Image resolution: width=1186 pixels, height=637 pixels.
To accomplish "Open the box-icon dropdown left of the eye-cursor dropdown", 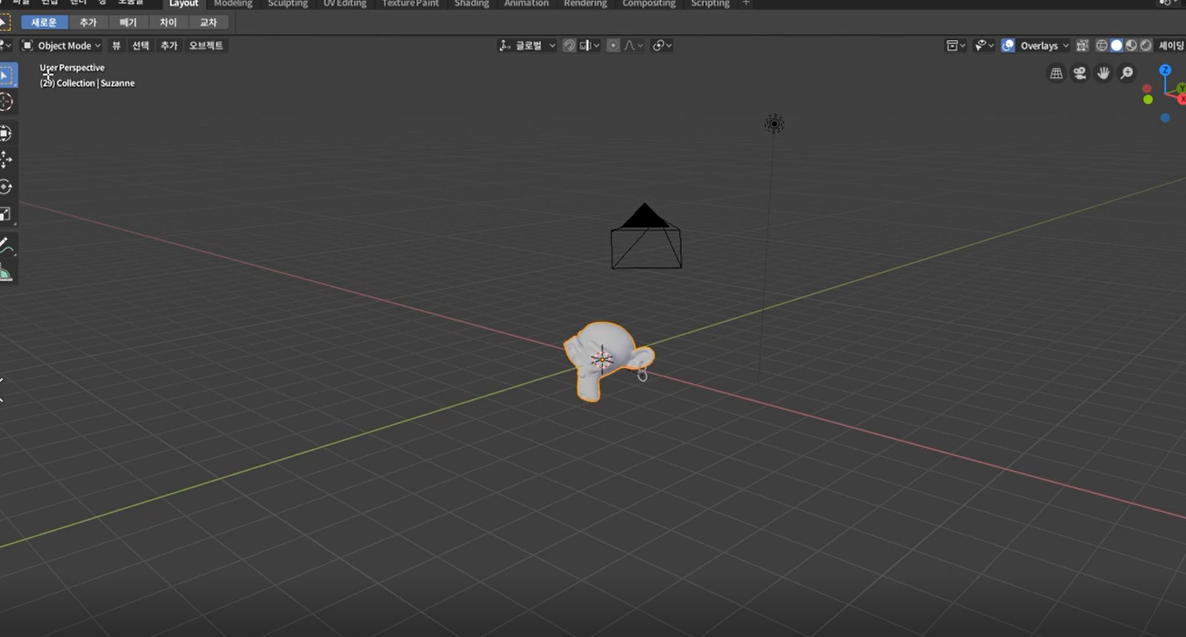I will pyautogui.click(x=956, y=45).
